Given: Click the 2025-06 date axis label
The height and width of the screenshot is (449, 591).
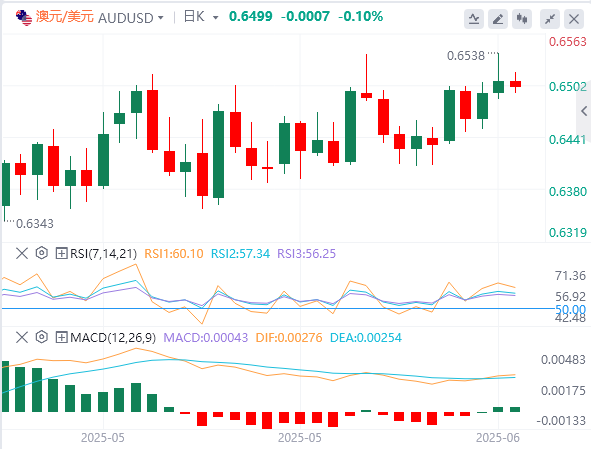Looking at the screenshot, I should [498, 438].
